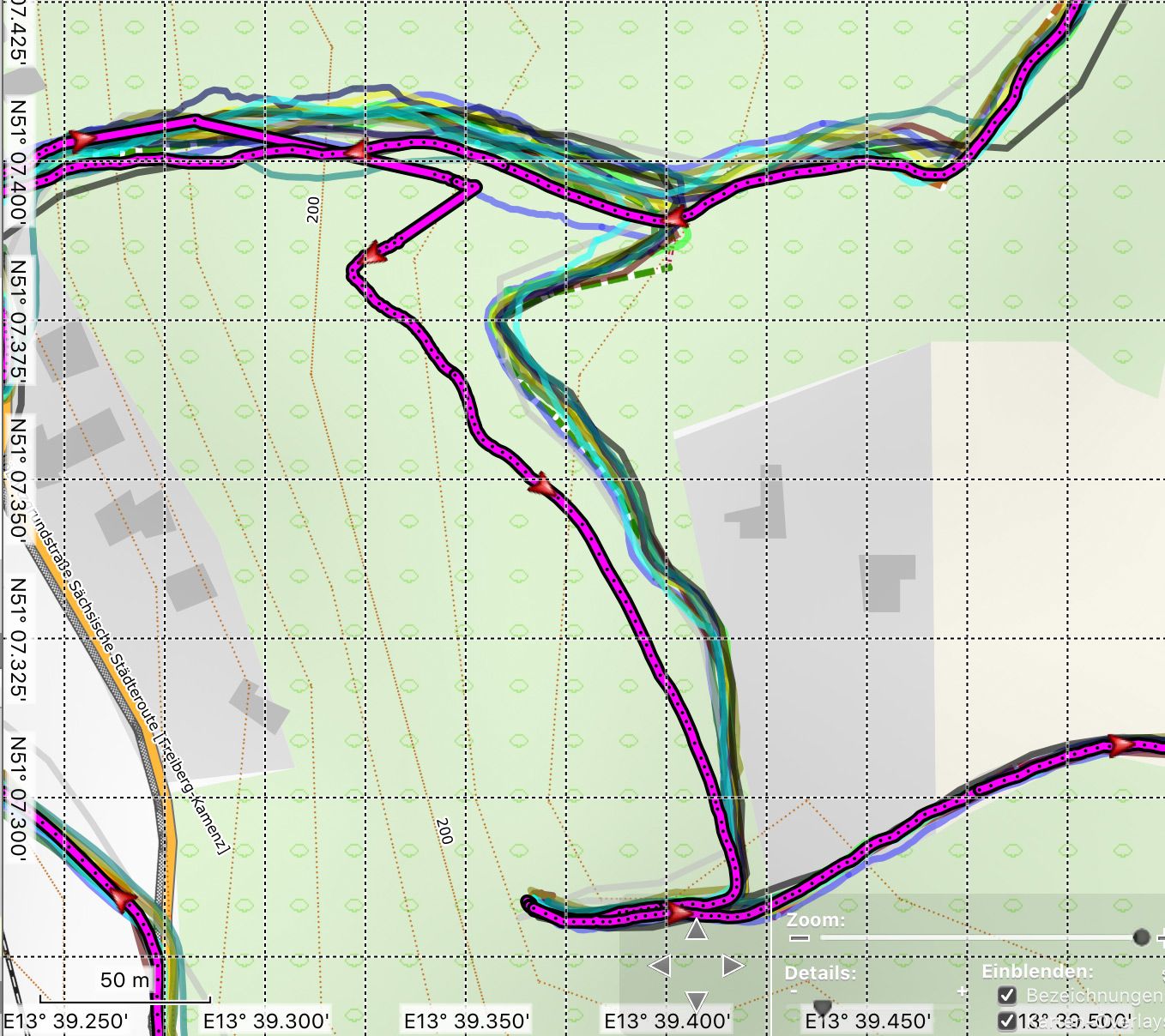The image size is (1165, 1036).
Task: Click the magenta track's dead-end tip
Action: coord(528,903)
